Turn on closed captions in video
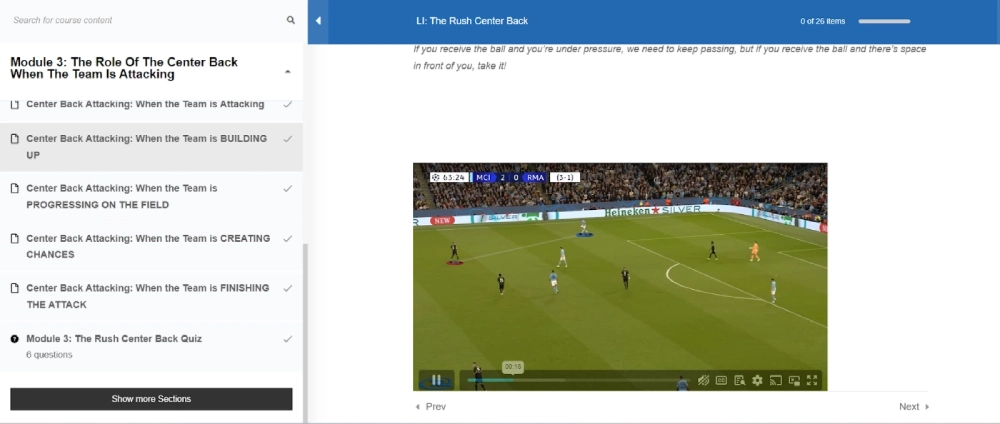This screenshot has height=424, width=1000. [x=721, y=380]
